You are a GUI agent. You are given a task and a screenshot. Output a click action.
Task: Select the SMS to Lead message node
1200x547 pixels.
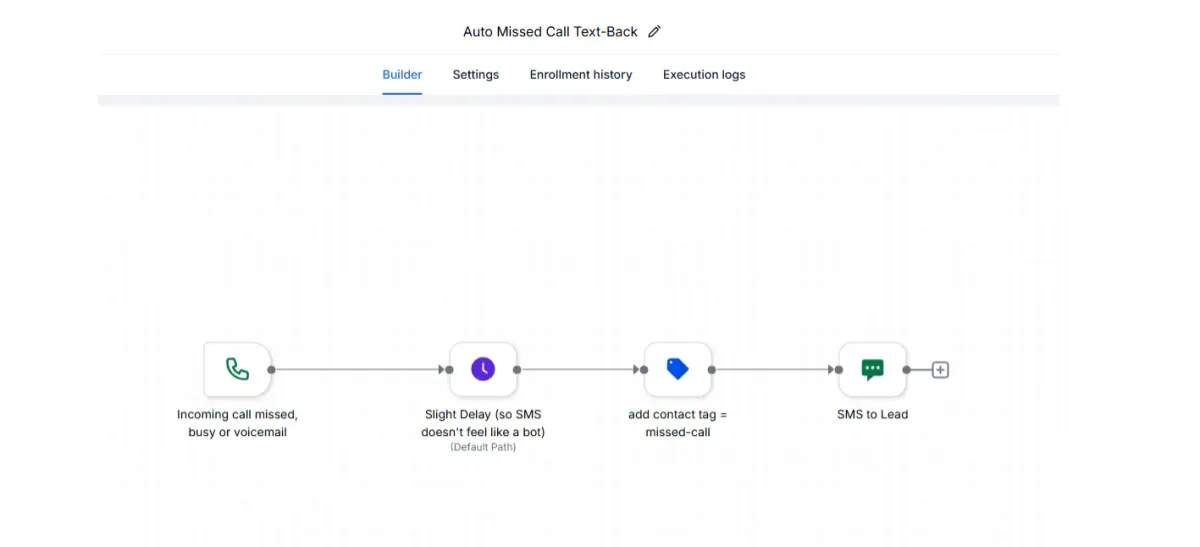click(873, 369)
